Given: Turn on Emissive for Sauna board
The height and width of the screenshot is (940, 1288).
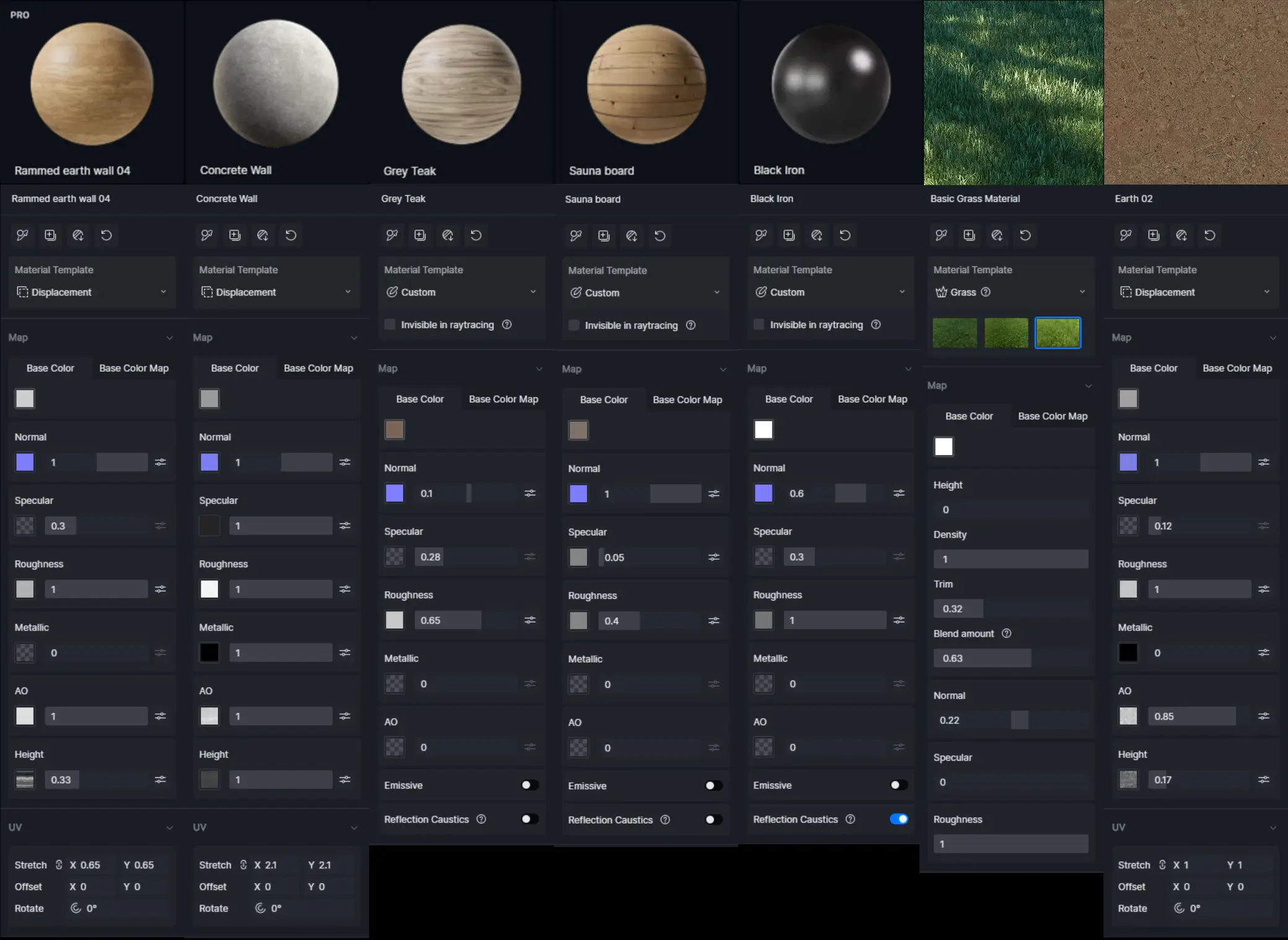Looking at the screenshot, I should [x=713, y=786].
